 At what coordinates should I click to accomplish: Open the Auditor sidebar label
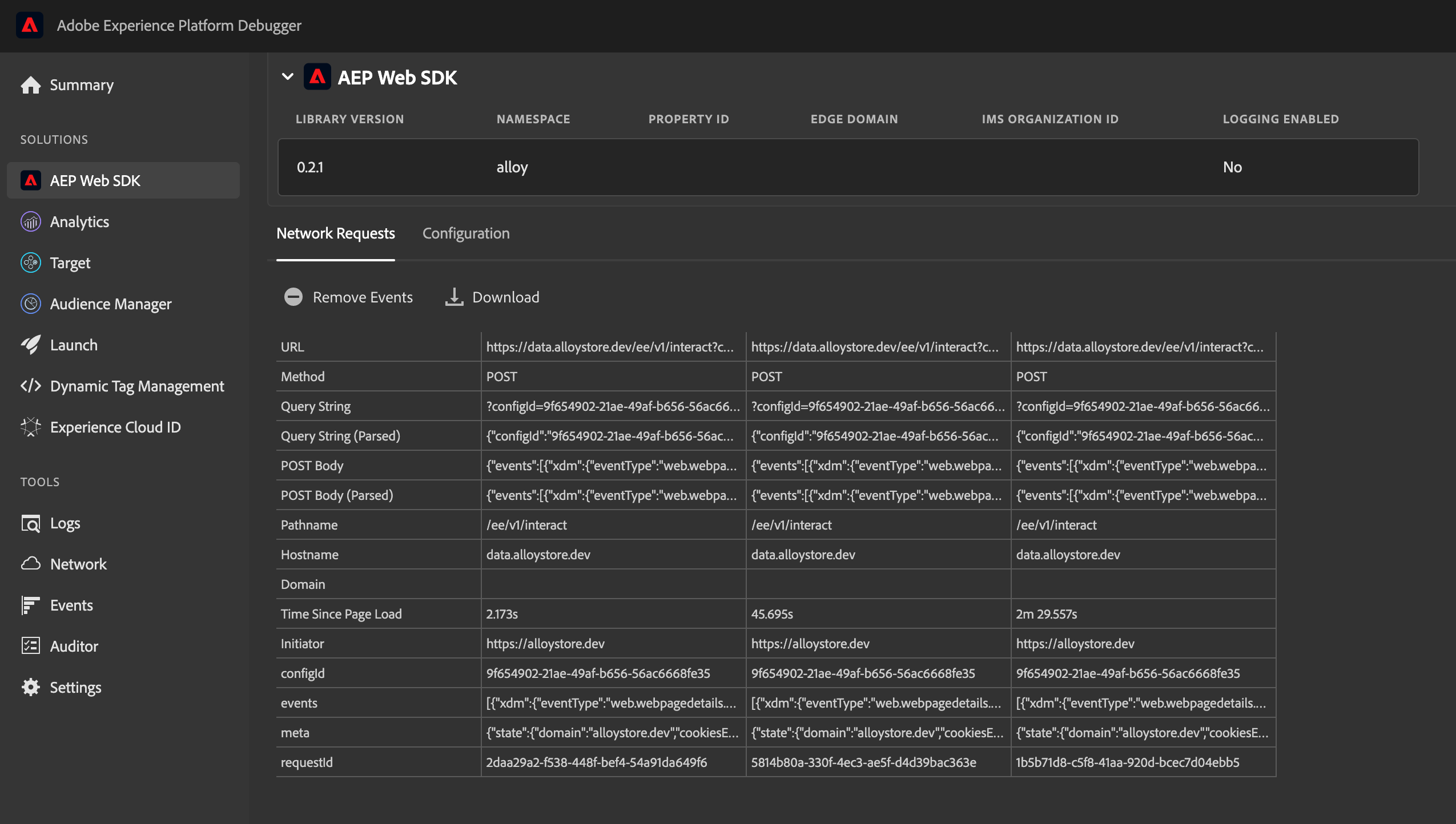click(74, 647)
